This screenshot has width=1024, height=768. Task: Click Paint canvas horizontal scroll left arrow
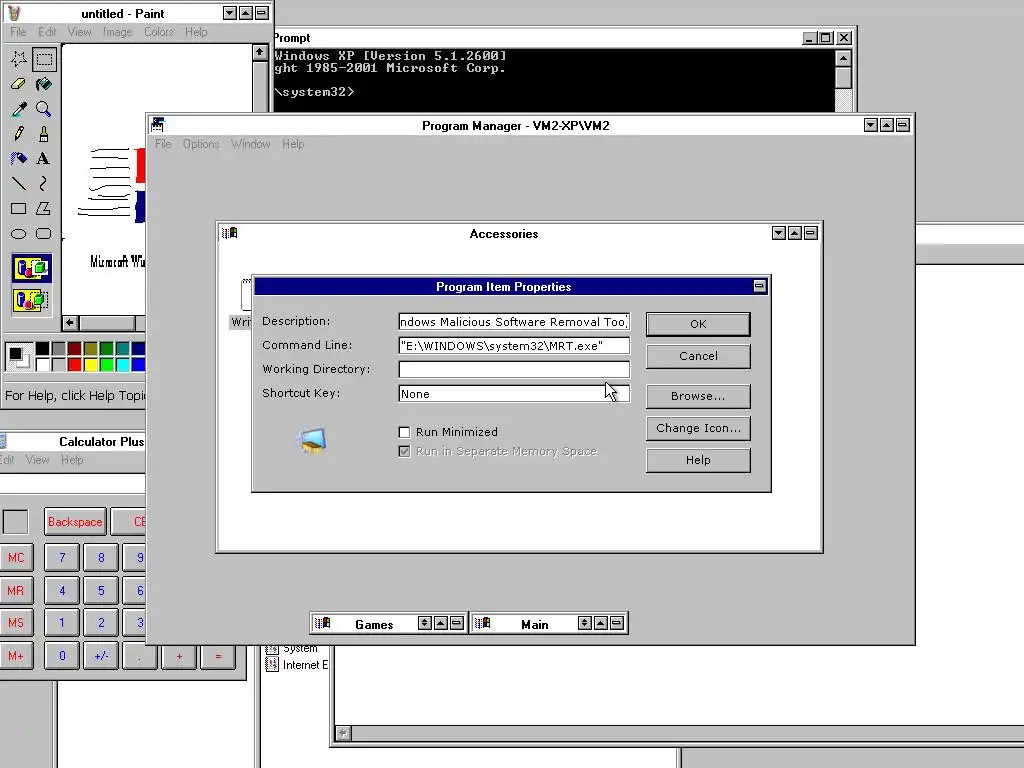pos(70,323)
